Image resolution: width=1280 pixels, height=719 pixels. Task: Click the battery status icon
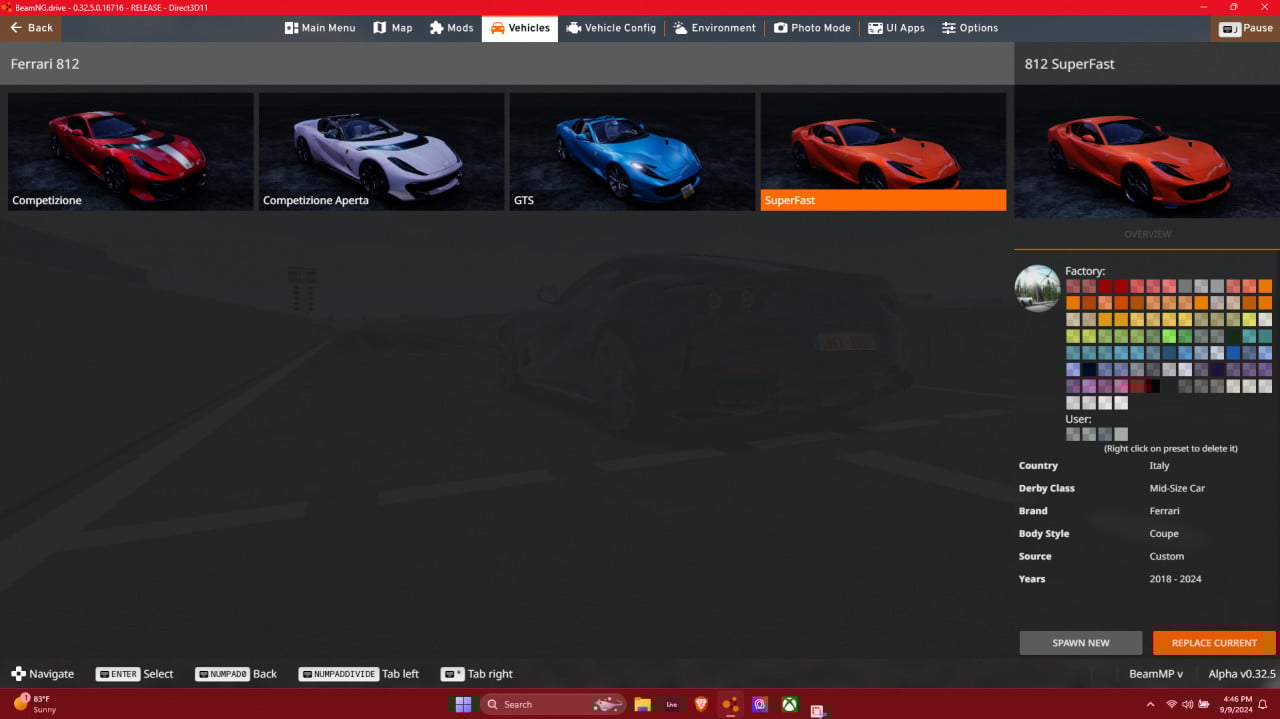click(x=1203, y=704)
